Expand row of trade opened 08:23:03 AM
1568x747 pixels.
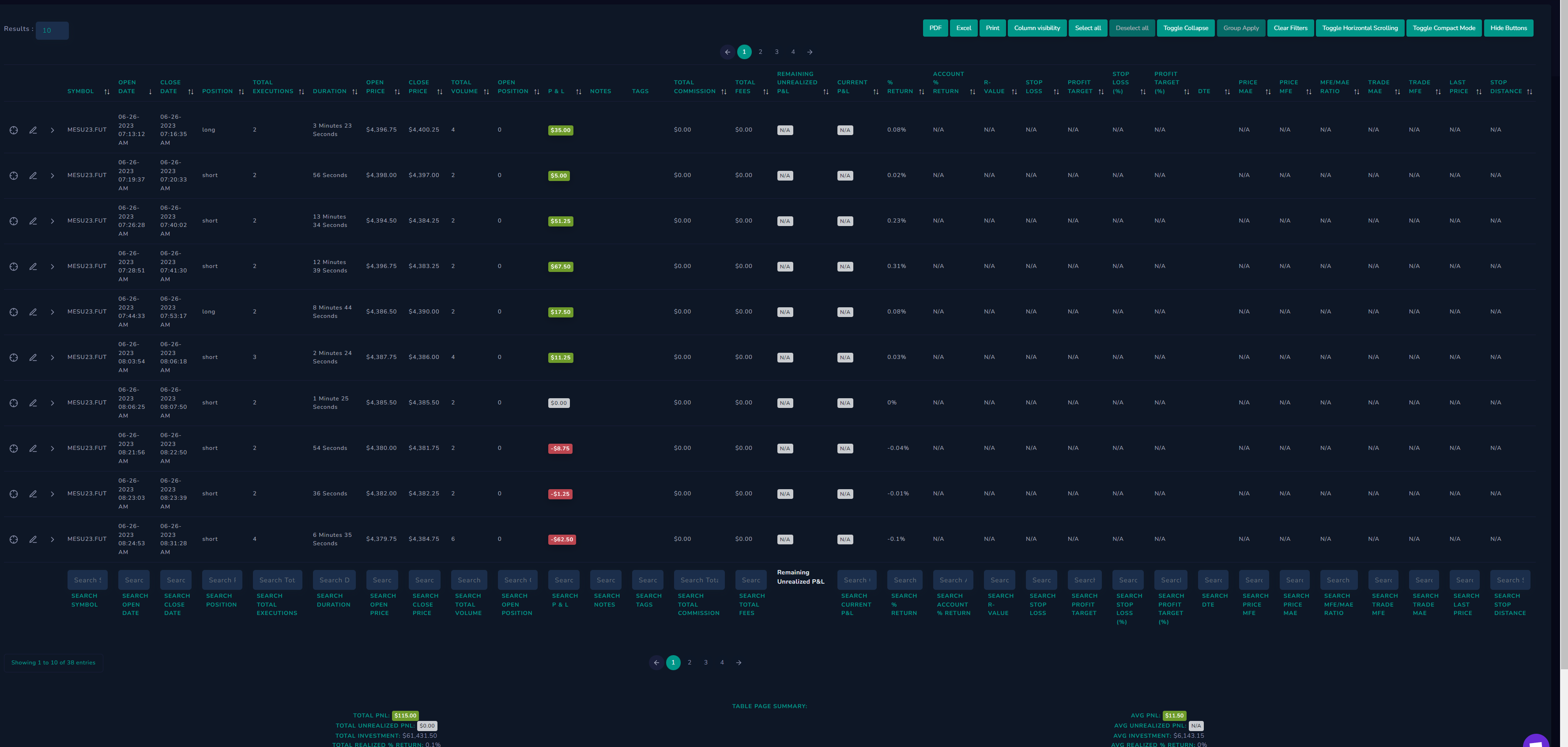(x=53, y=494)
